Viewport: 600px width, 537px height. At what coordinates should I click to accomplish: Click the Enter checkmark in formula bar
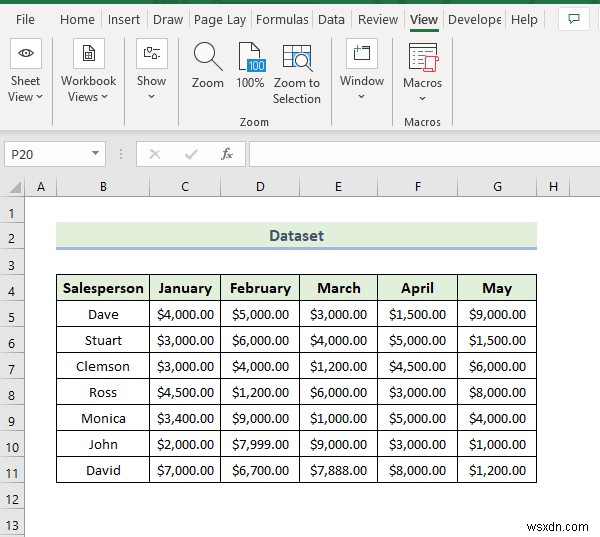[x=191, y=154]
